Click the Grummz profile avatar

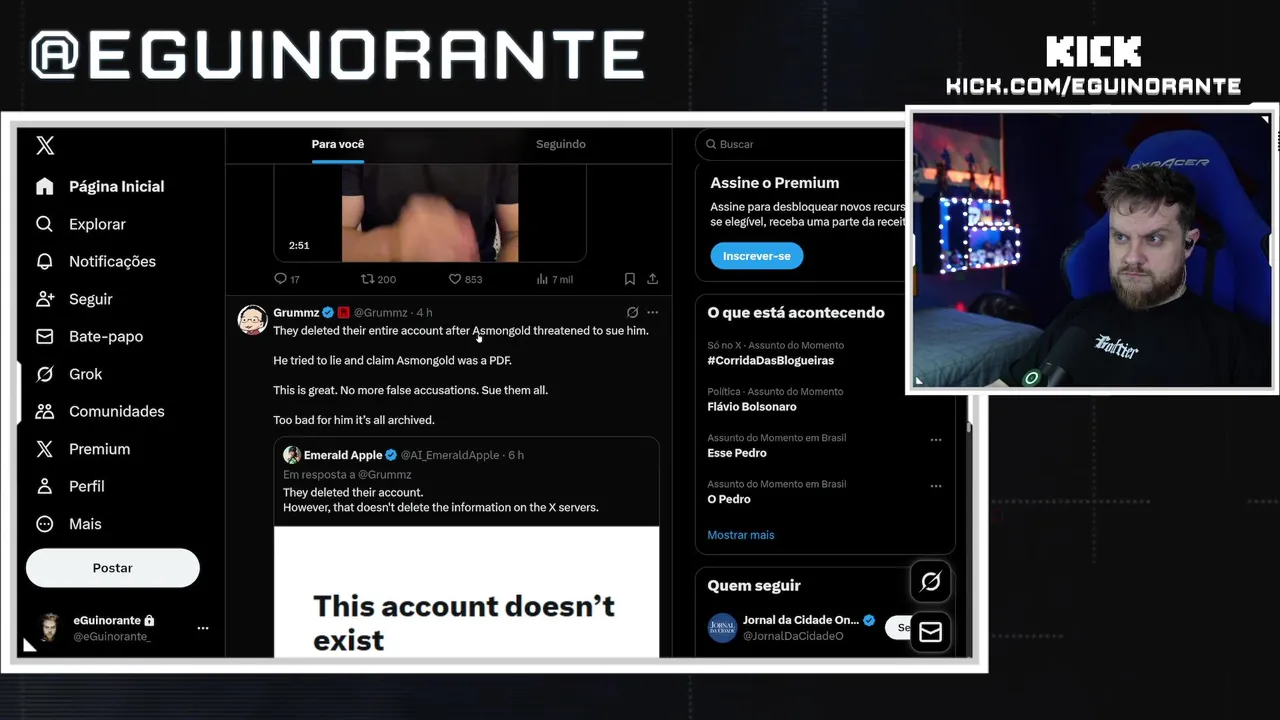pyautogui.click(x=252, y=320)
